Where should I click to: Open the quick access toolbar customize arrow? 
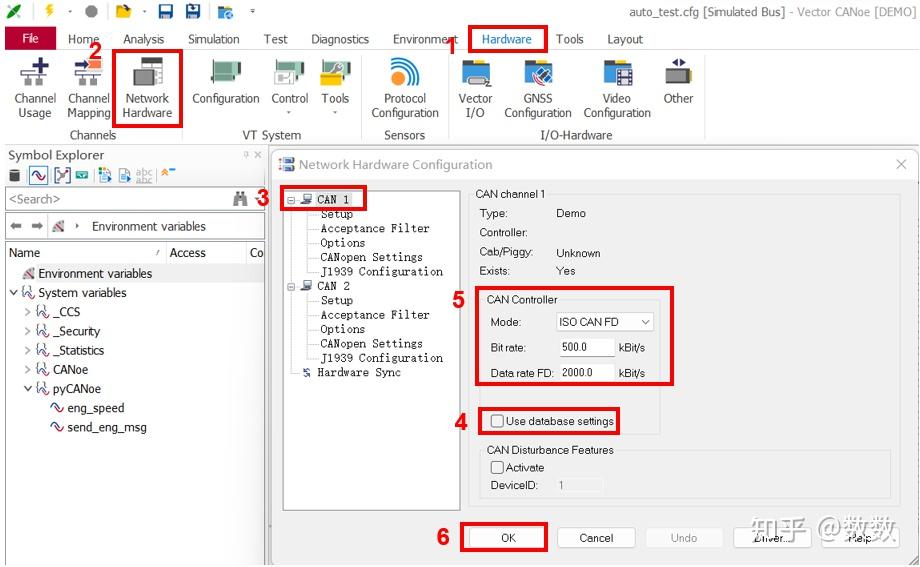[x=252, y=11]
